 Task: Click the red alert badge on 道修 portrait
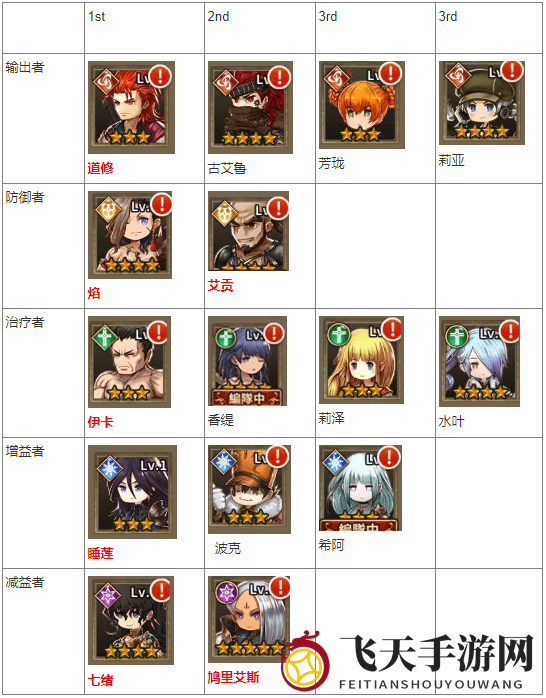tap(160, 76)
